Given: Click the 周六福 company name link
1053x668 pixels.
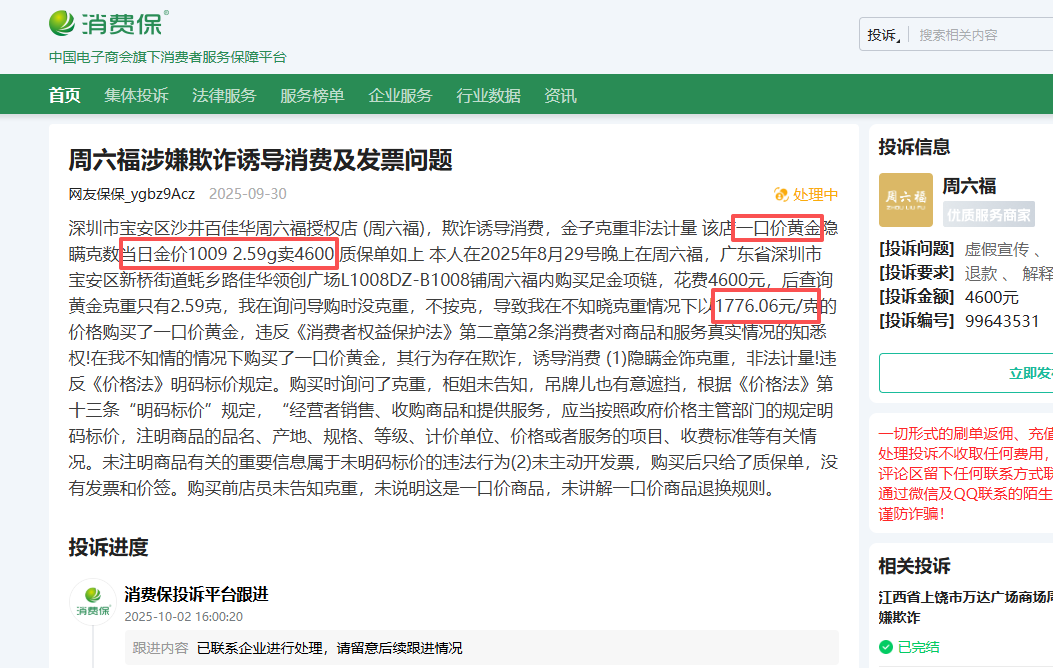Looking at the screenshot, I should [x=969, y=186].
